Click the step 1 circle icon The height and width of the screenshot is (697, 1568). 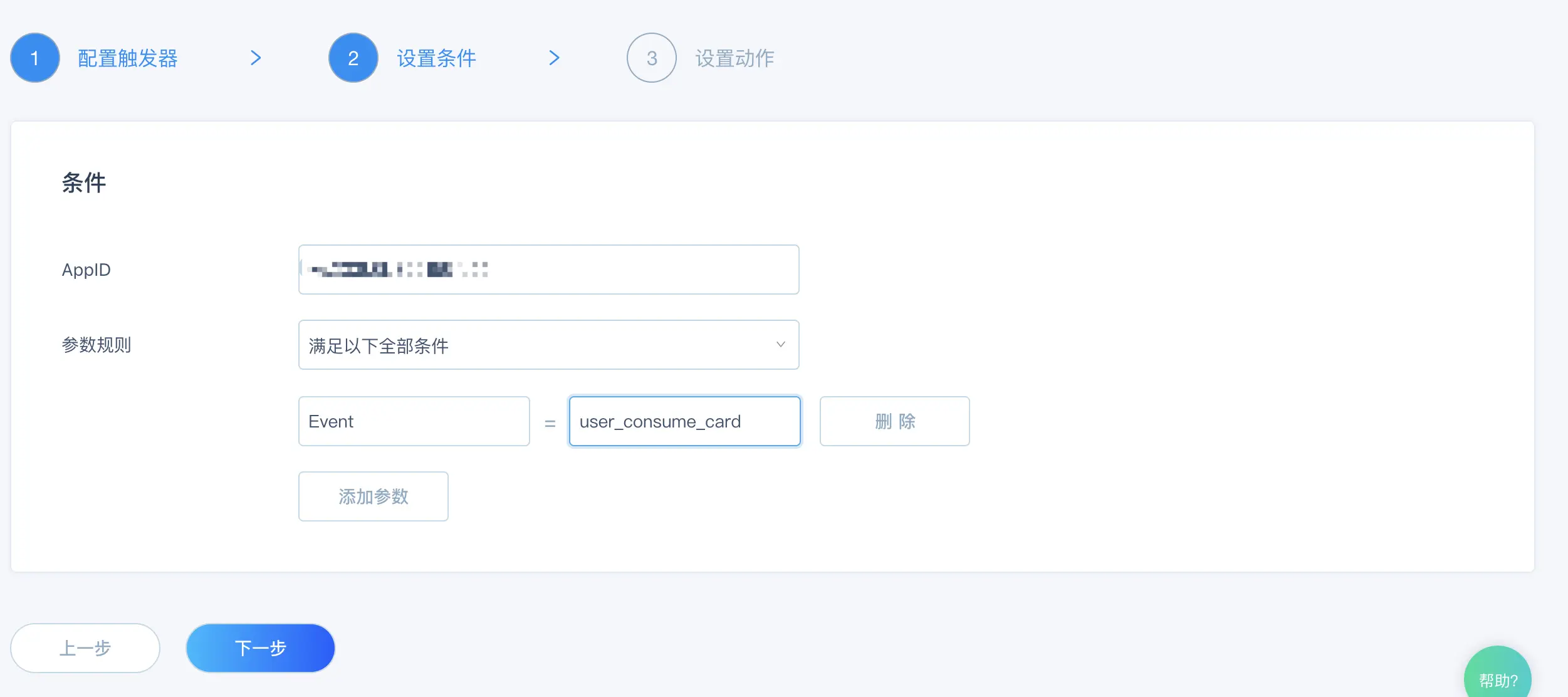click(35, 58)
